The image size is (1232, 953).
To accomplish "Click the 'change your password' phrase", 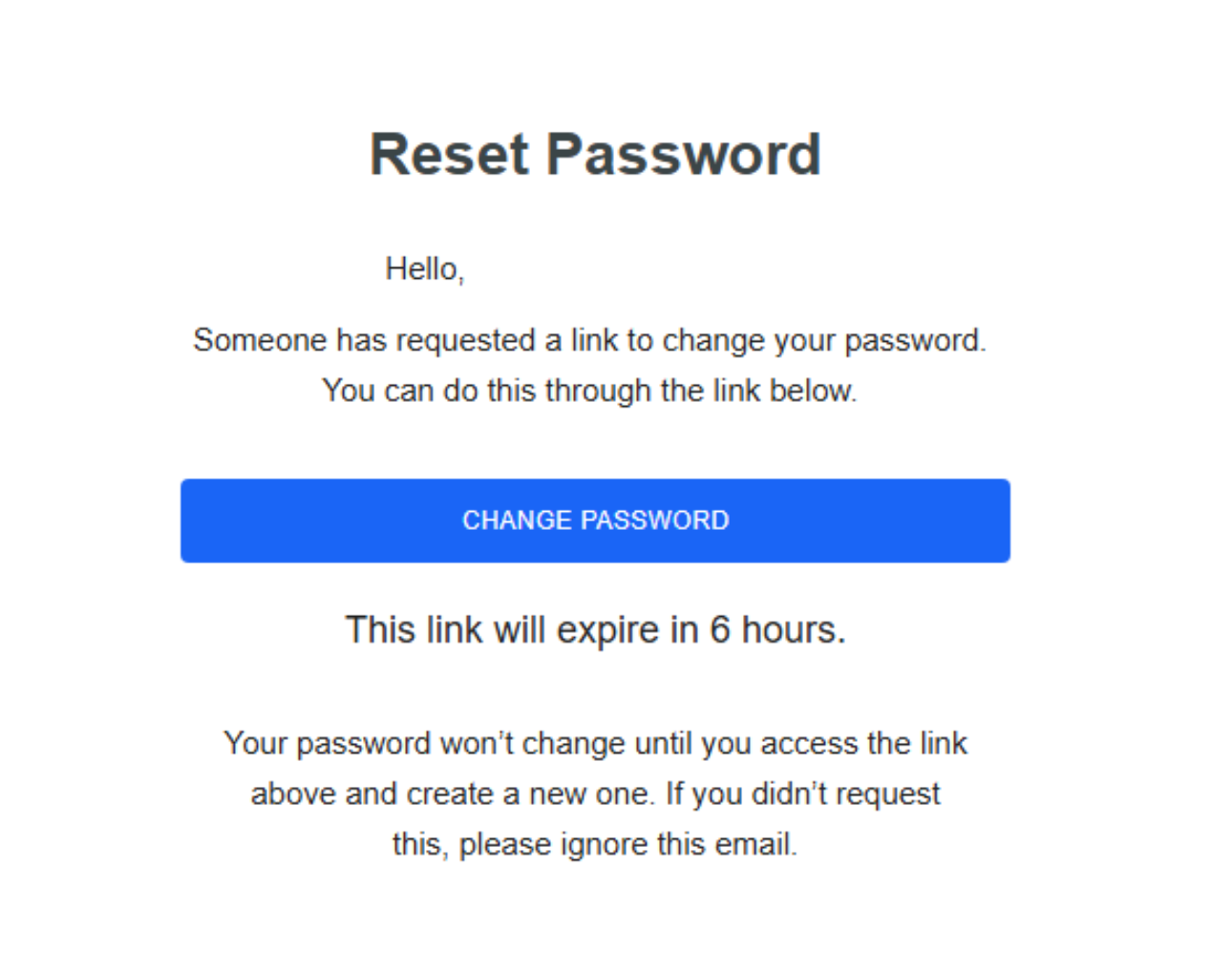I will (824, 341).
